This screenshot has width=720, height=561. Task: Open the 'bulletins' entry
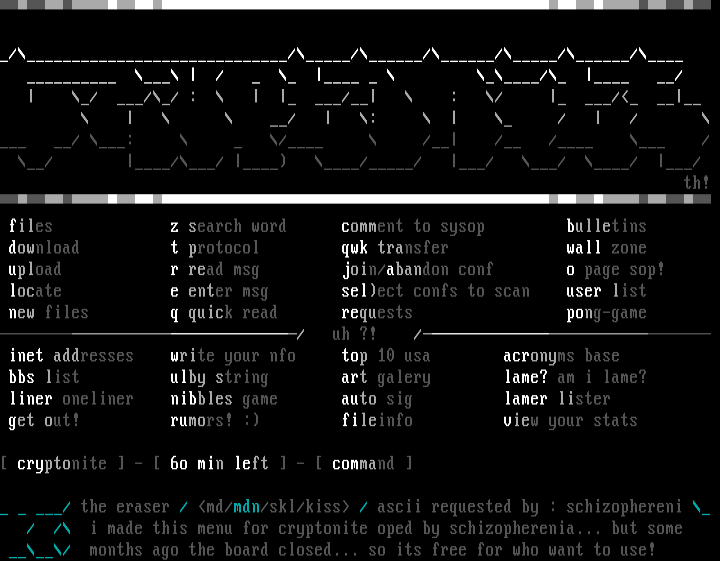(606, 226)
